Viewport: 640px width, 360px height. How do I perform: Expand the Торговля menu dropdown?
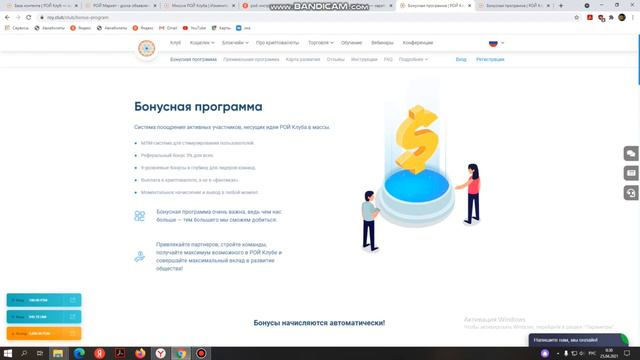click(321, 43)
